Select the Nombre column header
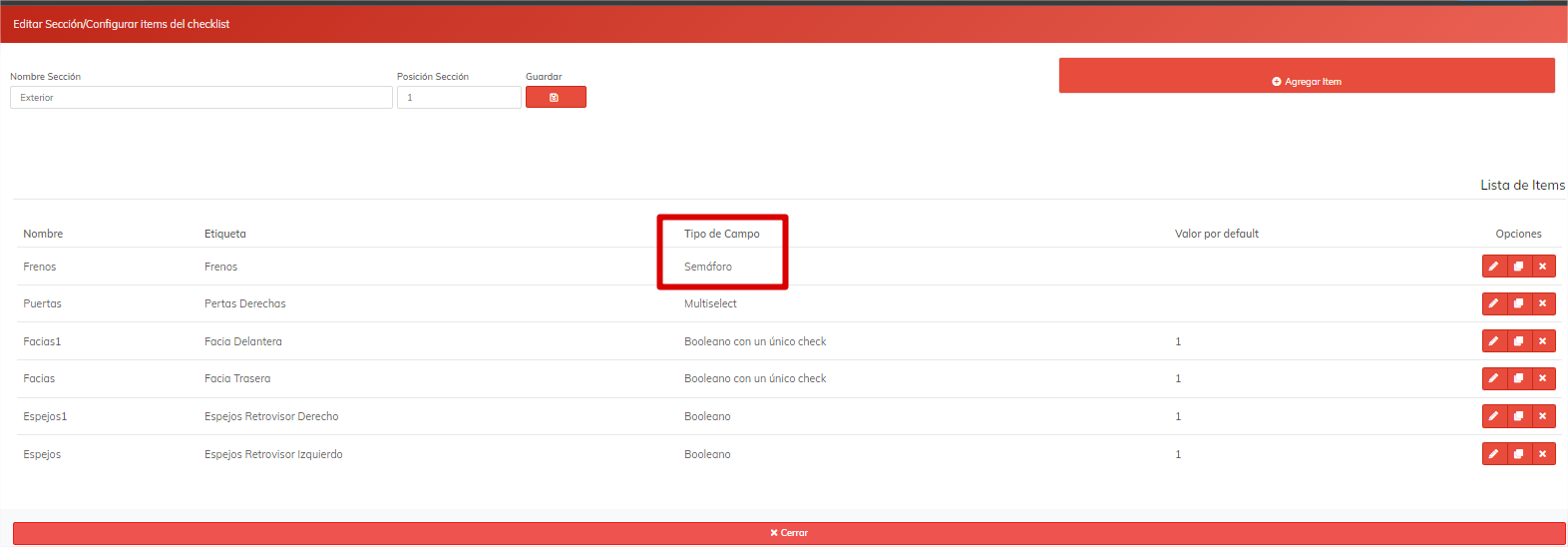The image size is (1568, 547). 43,234
